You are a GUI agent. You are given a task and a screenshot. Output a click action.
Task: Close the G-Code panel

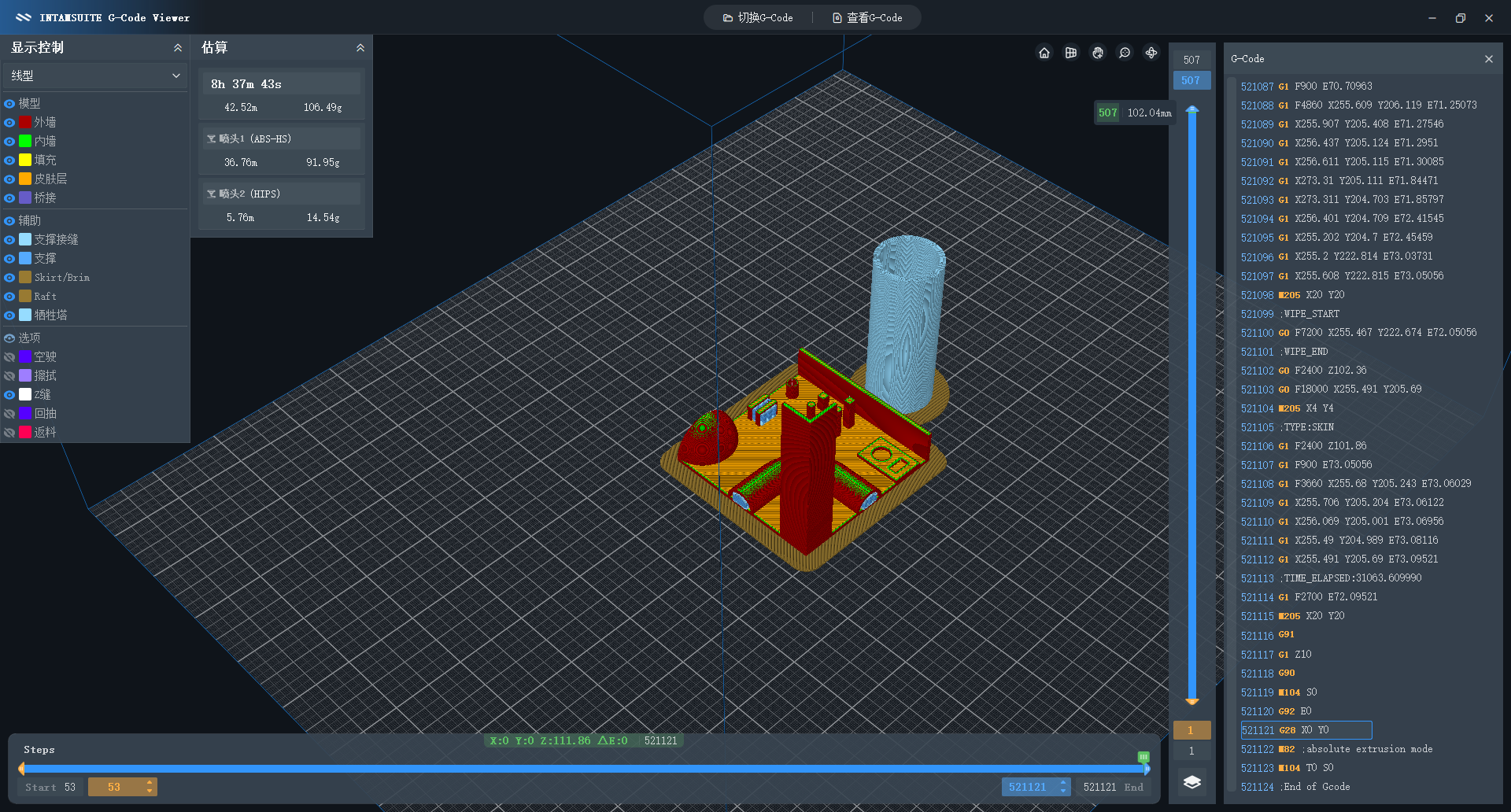pos(1489,59)
